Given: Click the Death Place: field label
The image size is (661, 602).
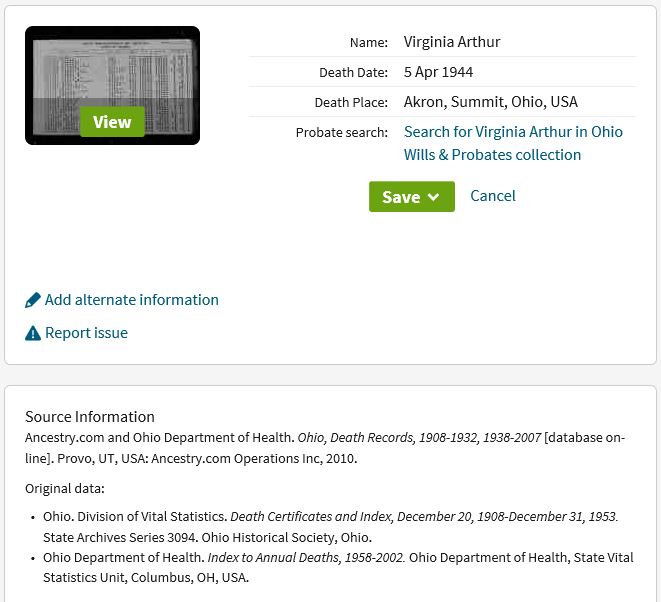Looking at the screenshot, I should coord(350,103).
